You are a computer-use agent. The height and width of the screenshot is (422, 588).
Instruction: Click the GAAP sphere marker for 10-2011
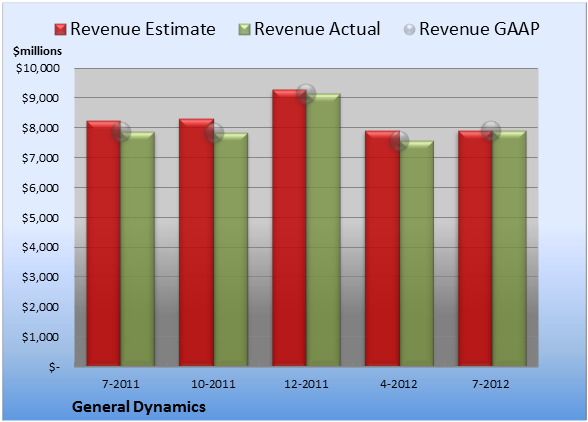tap(214, 133)
